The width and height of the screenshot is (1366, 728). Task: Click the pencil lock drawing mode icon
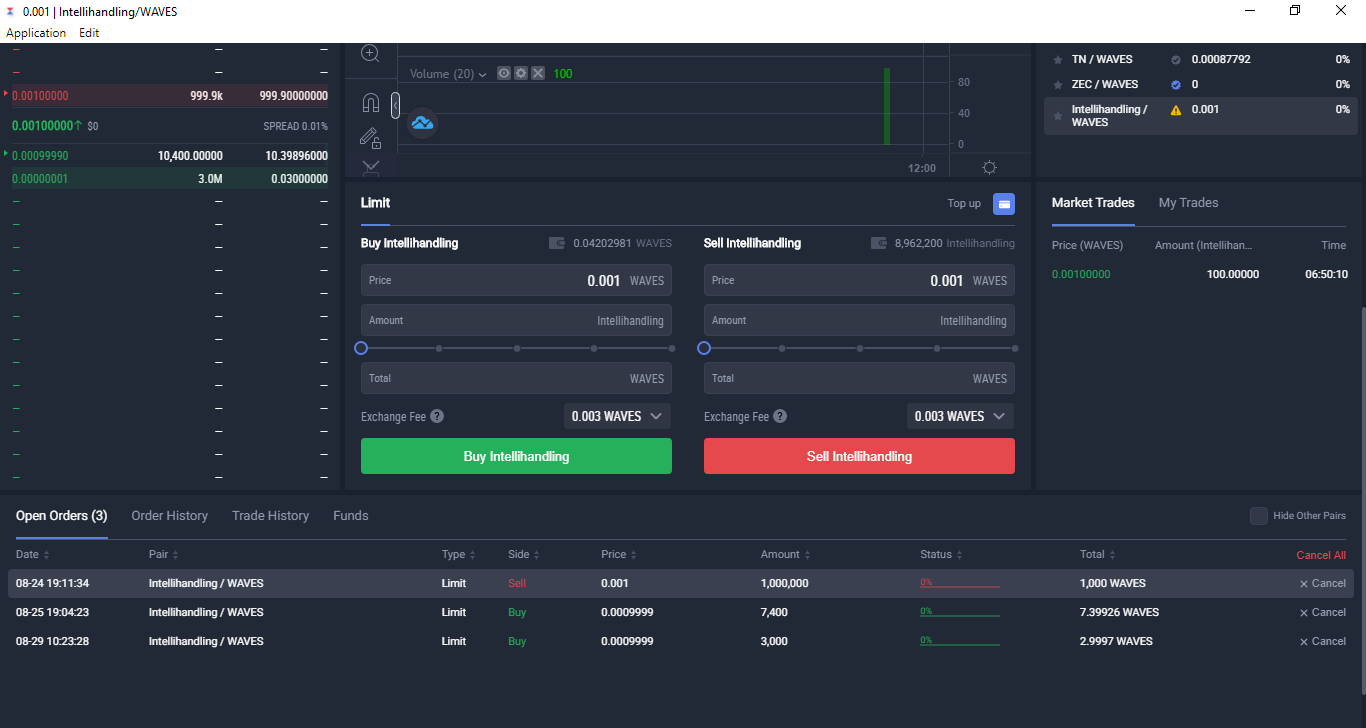(x=370, y=138)
